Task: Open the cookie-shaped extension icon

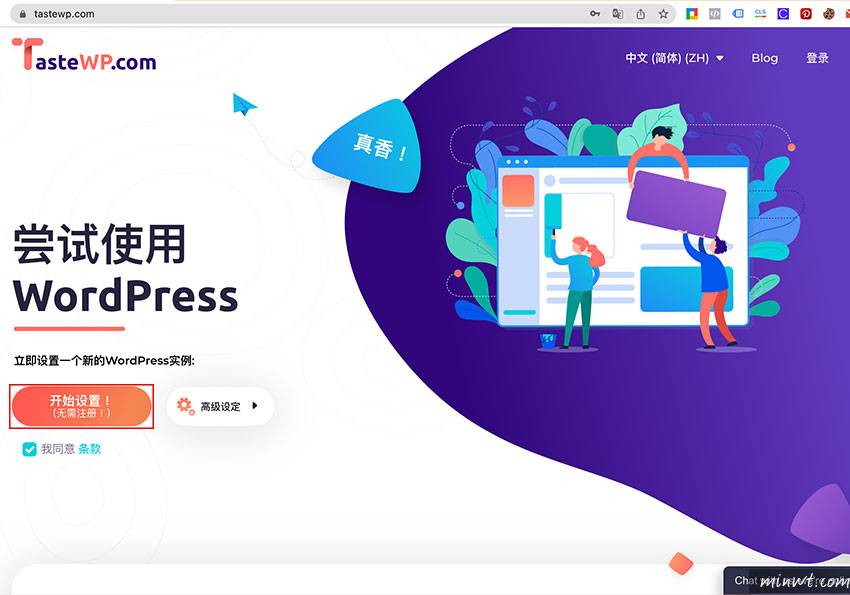Action: 828,14
